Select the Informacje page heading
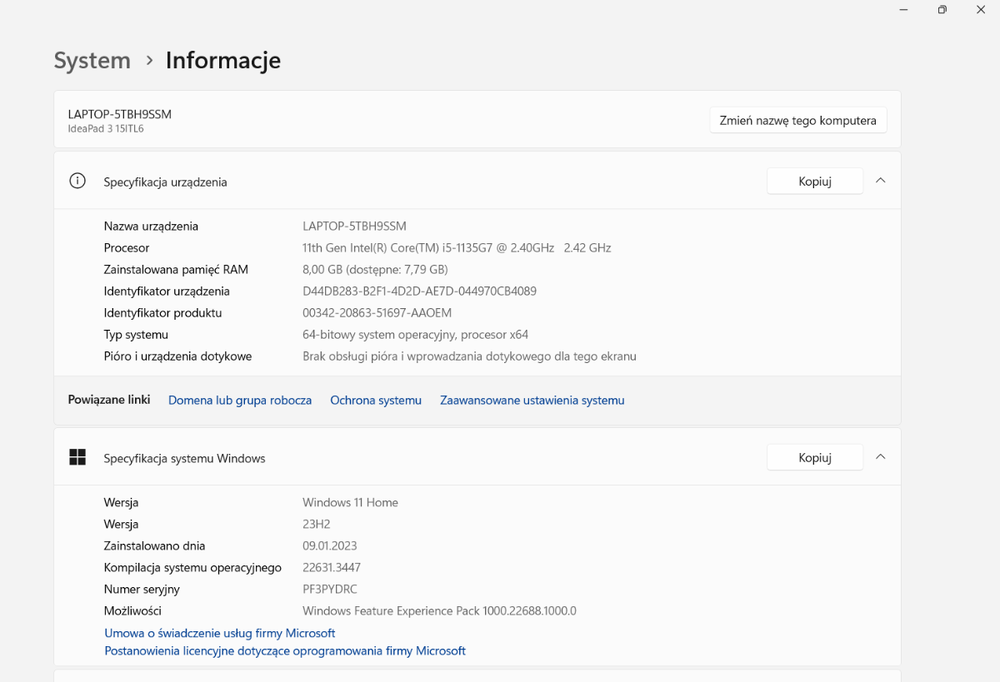This screenshot has width=1000, height=682. click(223, 60)
